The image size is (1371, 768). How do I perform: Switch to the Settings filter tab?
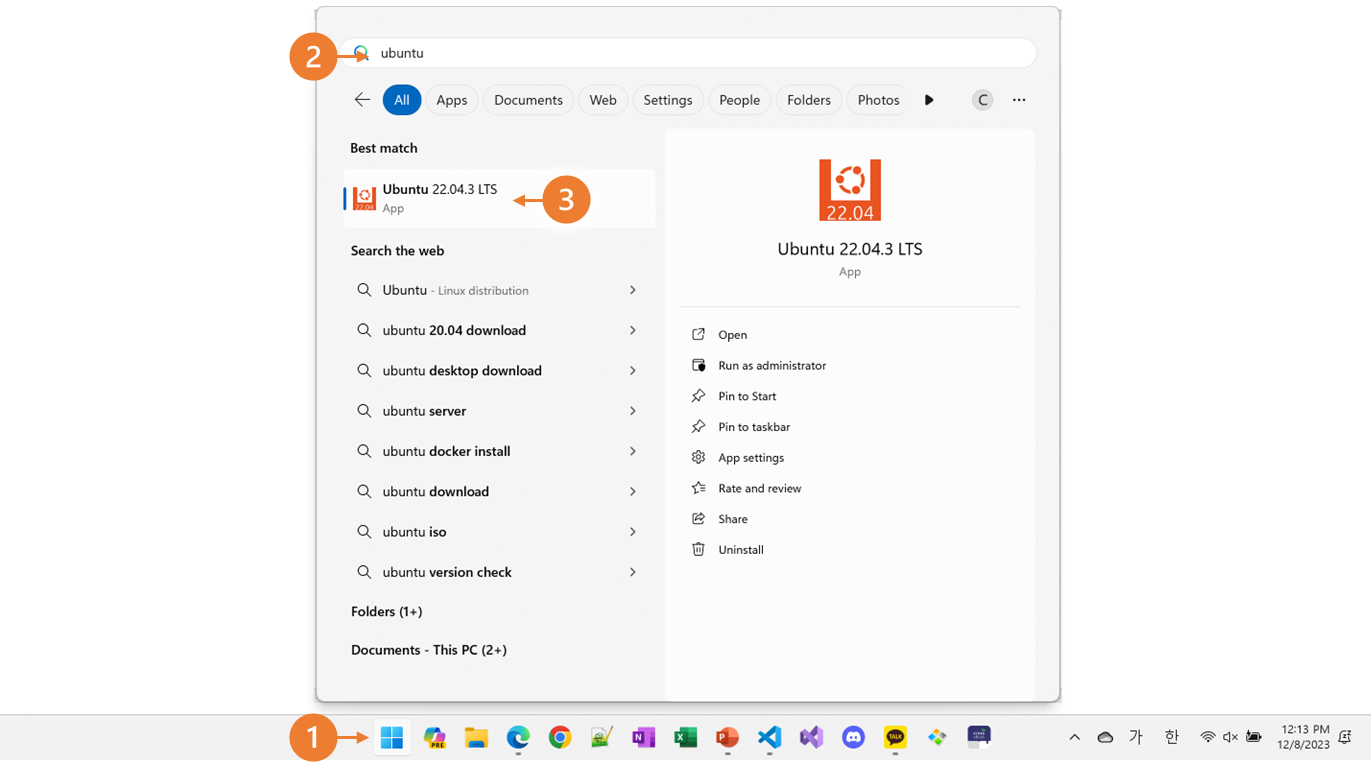[x=668, y=100]
